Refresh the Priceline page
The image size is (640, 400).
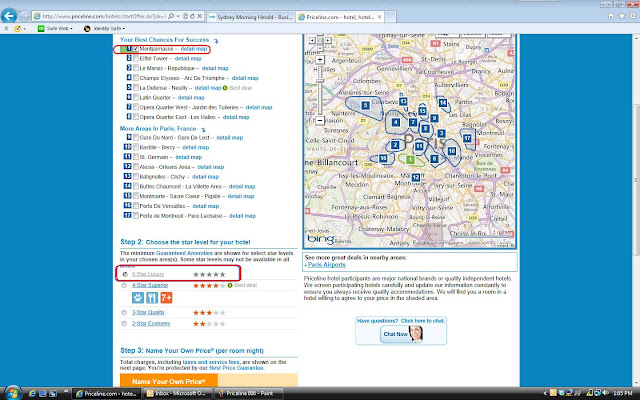[192, 16]
